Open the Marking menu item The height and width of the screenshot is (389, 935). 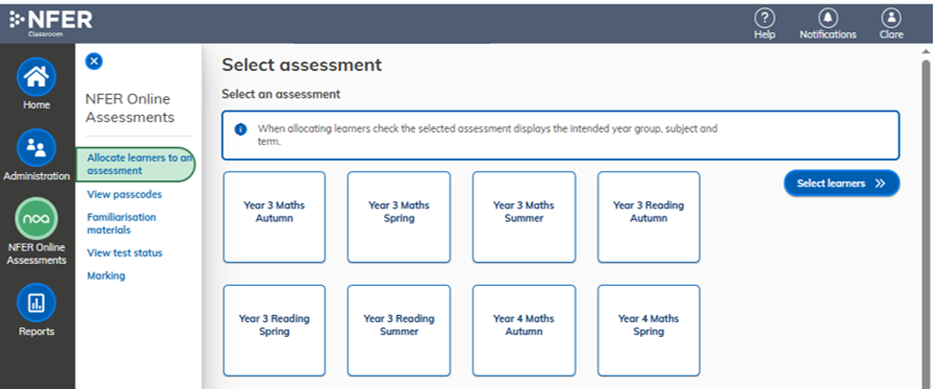pyautogui.click(x=106, y=276)
